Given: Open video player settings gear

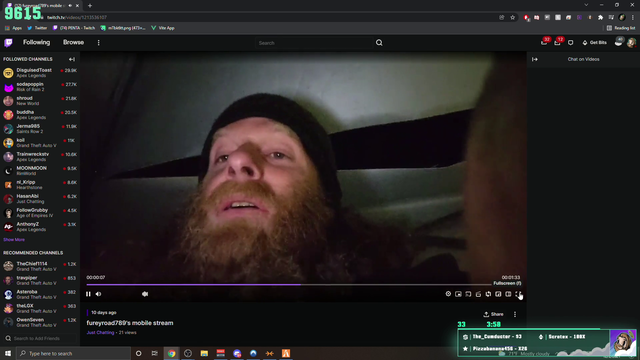Looking at the screenshot, I should click(x=448, y=294).
